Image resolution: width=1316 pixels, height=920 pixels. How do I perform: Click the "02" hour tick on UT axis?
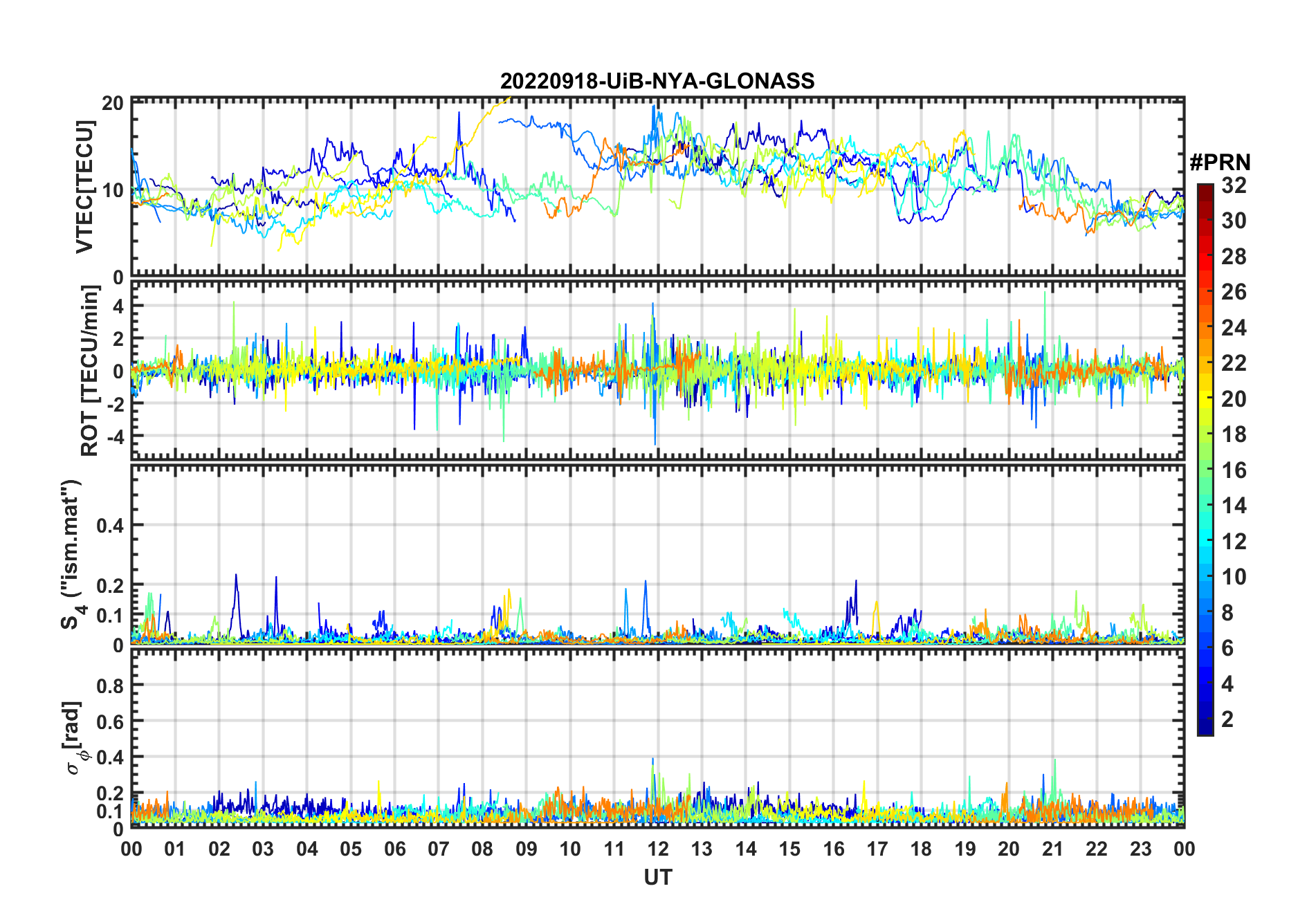(x=219, y=849)
